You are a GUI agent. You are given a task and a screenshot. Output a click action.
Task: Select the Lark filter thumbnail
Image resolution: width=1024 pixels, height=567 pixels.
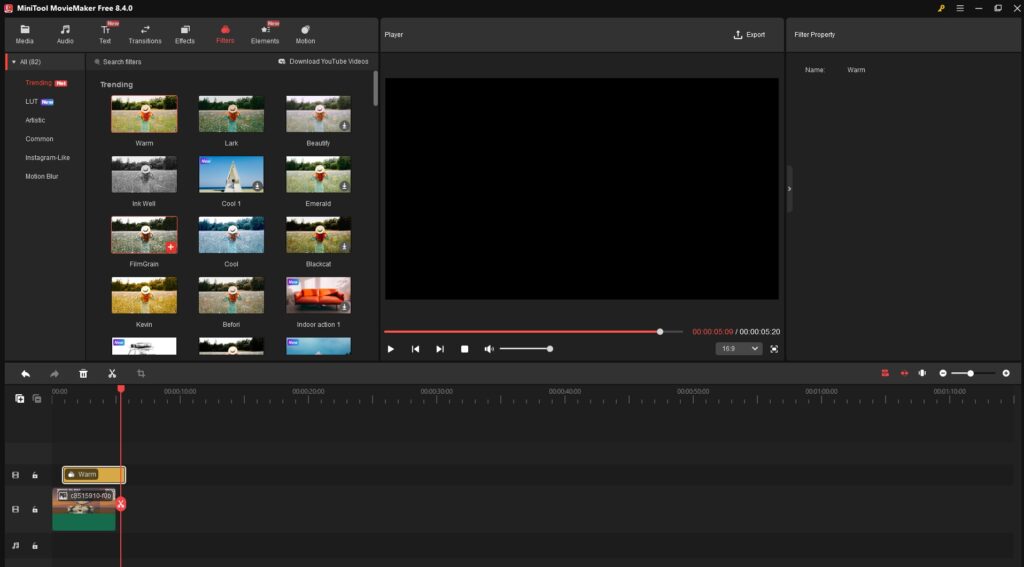231,114
